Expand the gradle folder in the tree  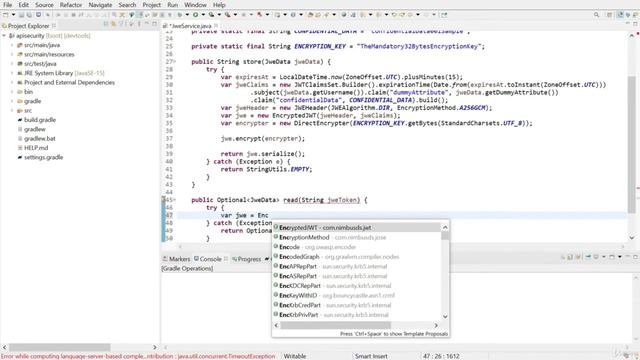(12, 101)
